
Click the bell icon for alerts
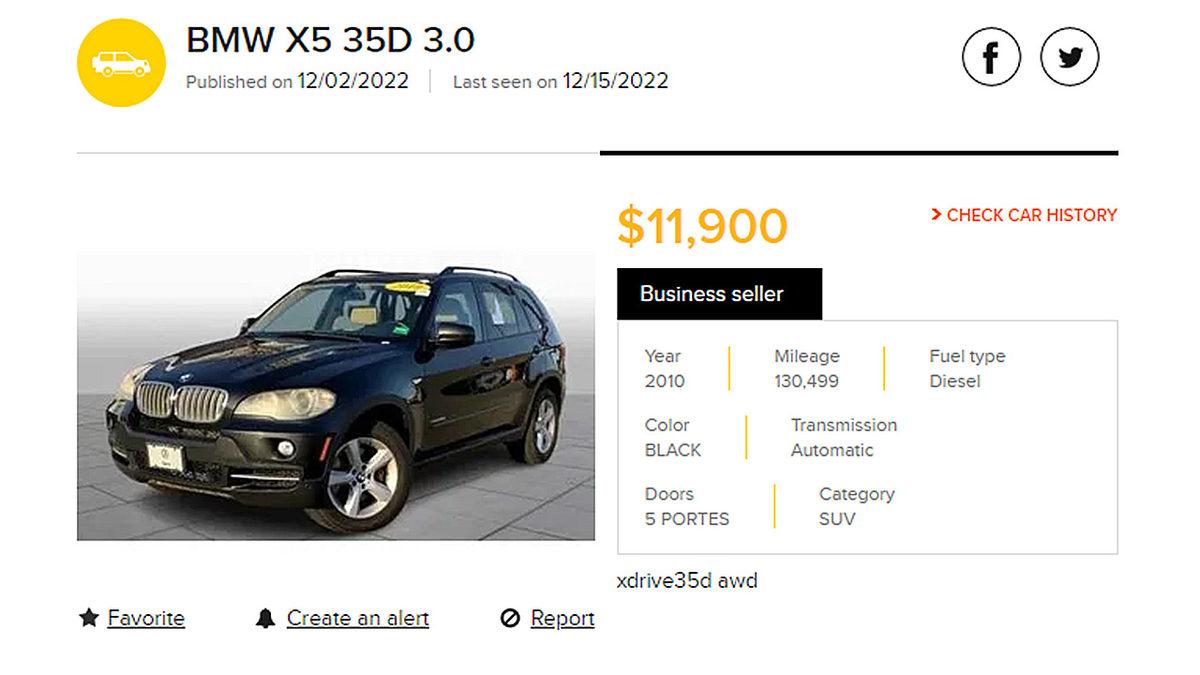[x=265, y=618]
